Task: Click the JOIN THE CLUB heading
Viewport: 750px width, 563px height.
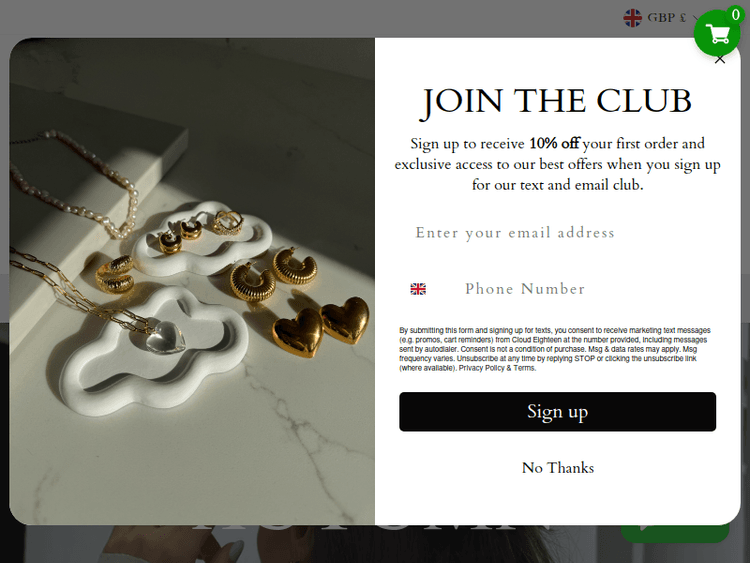Action: (557, 102)
